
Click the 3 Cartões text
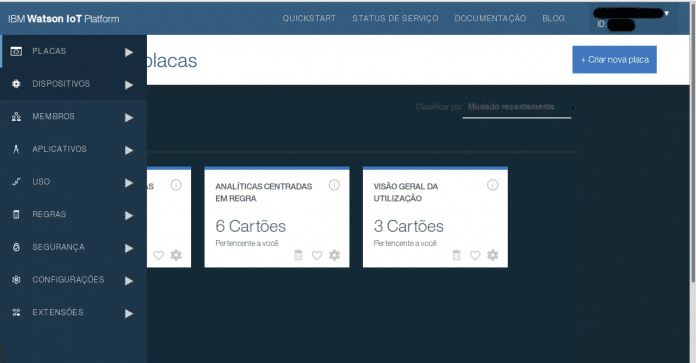coord(408,226)
